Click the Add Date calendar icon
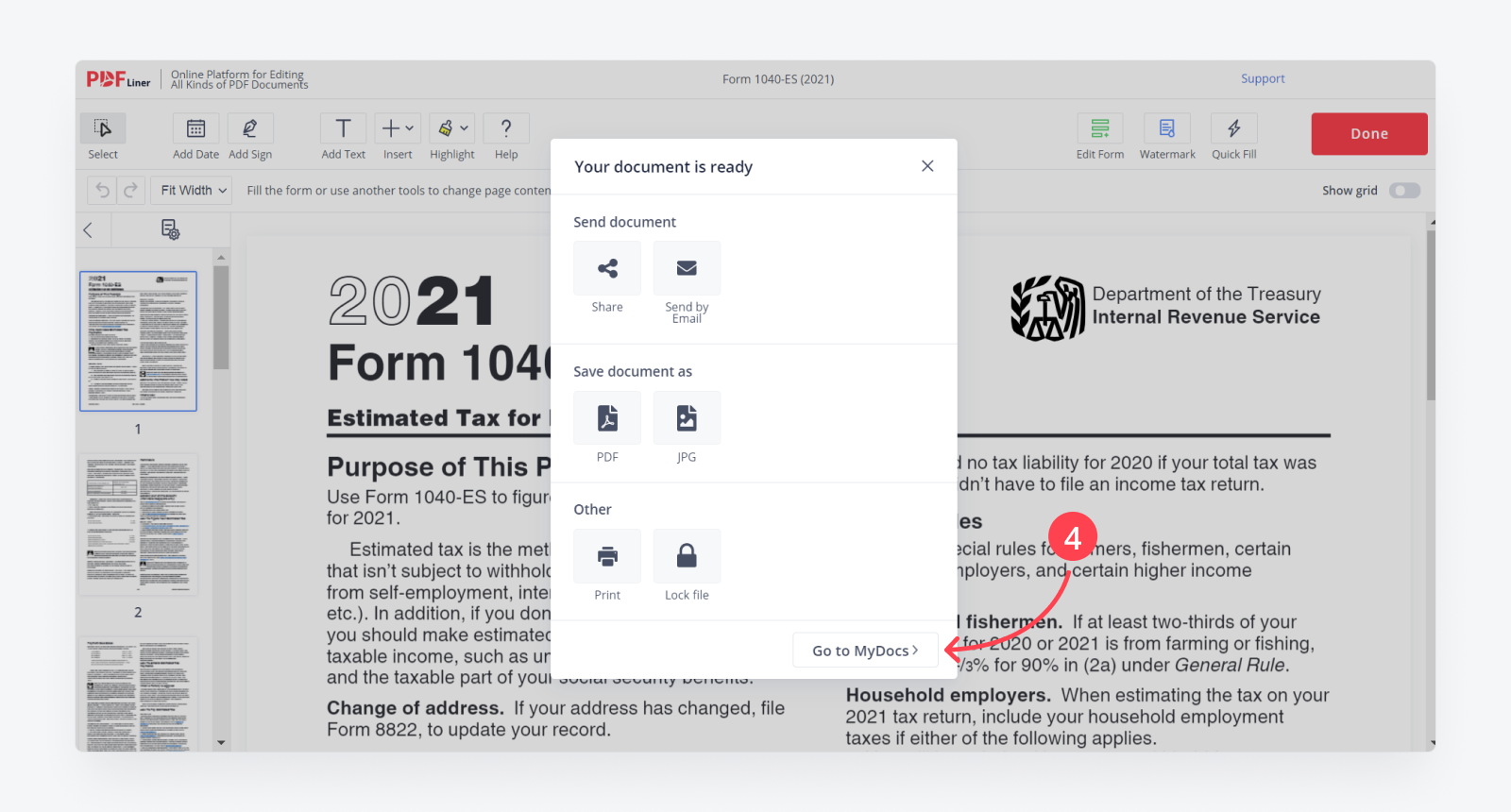 point(195,128)
